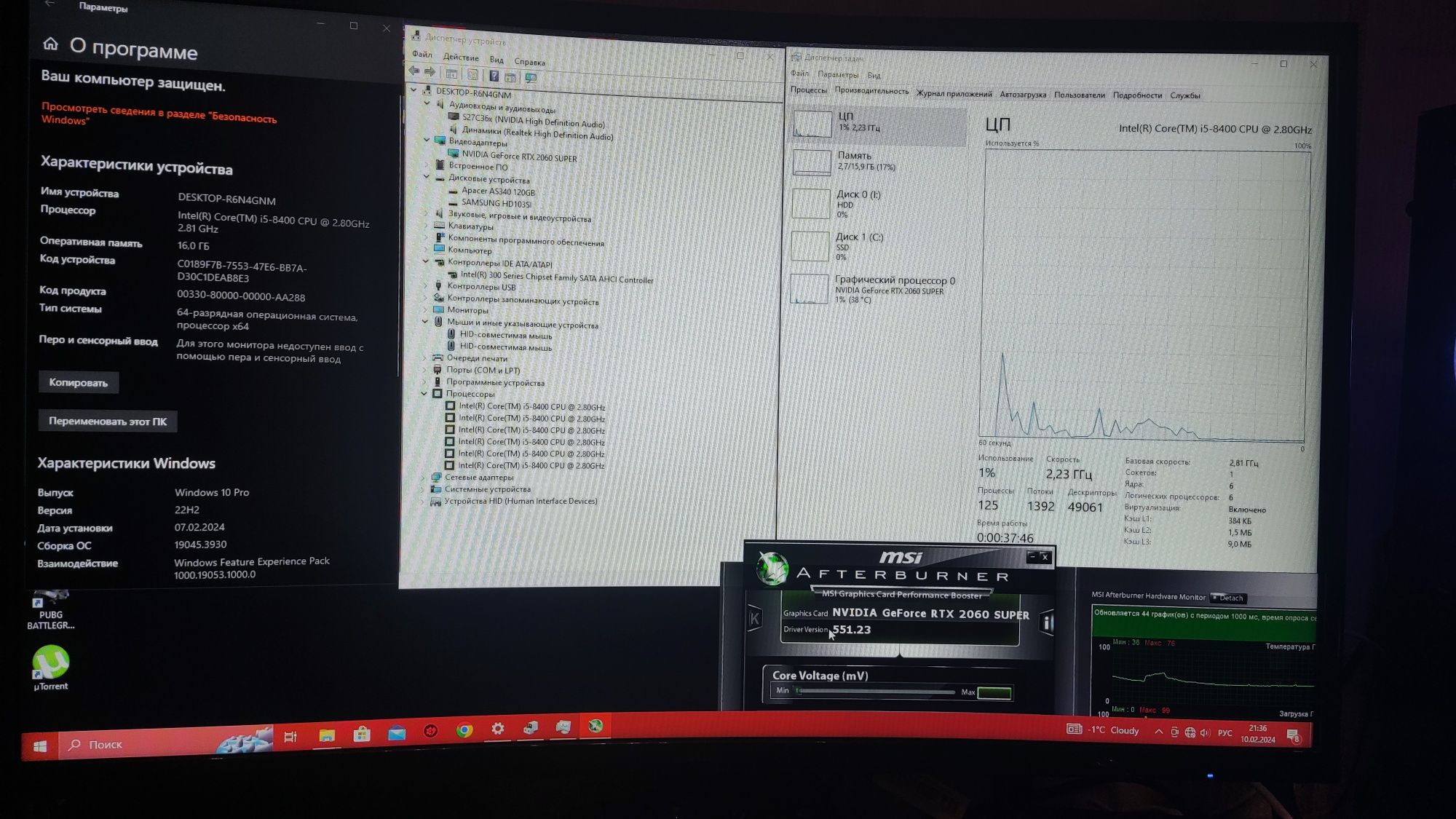1456x819 pixels.
Task: Open the volume control in system tray
Action: [1205, 732]
